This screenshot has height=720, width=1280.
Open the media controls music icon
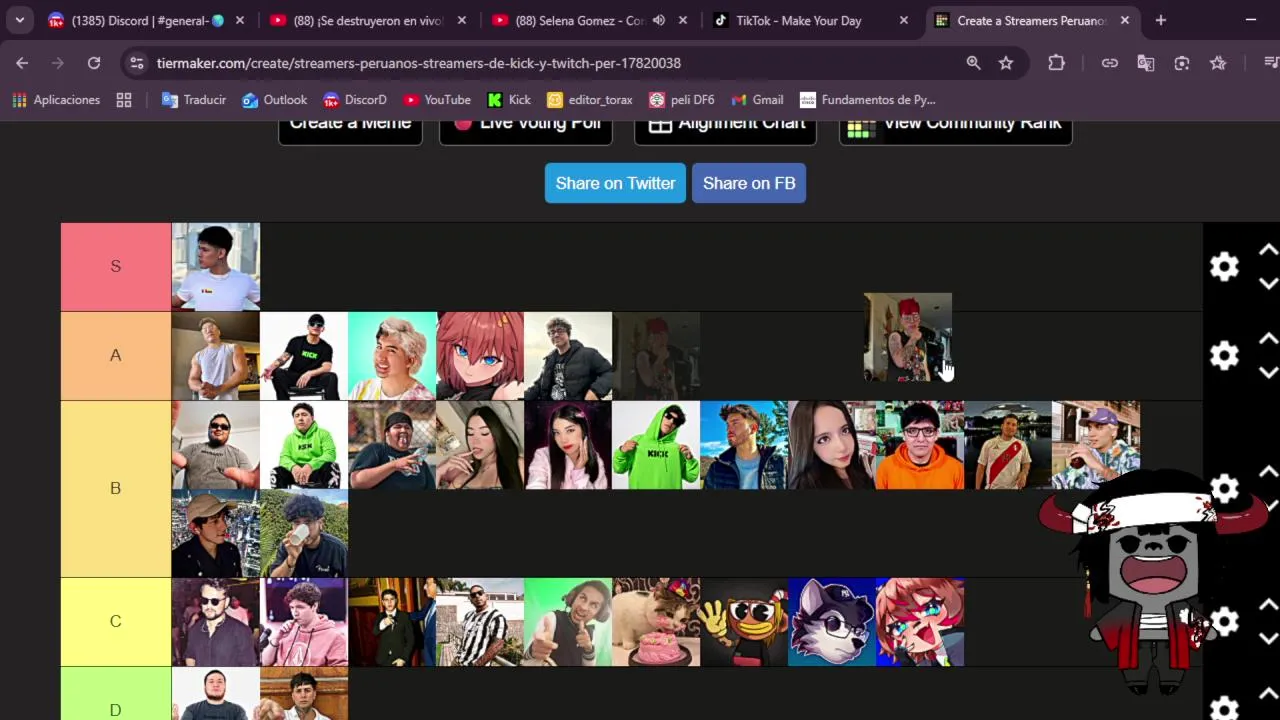[1270, 63]
